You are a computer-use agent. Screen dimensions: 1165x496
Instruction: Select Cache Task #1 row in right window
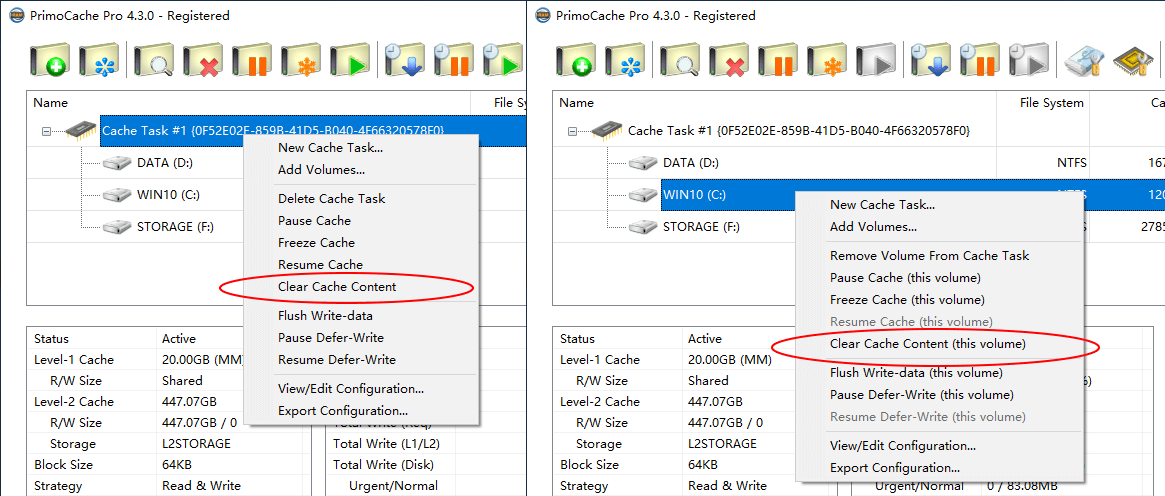[799, 131]
